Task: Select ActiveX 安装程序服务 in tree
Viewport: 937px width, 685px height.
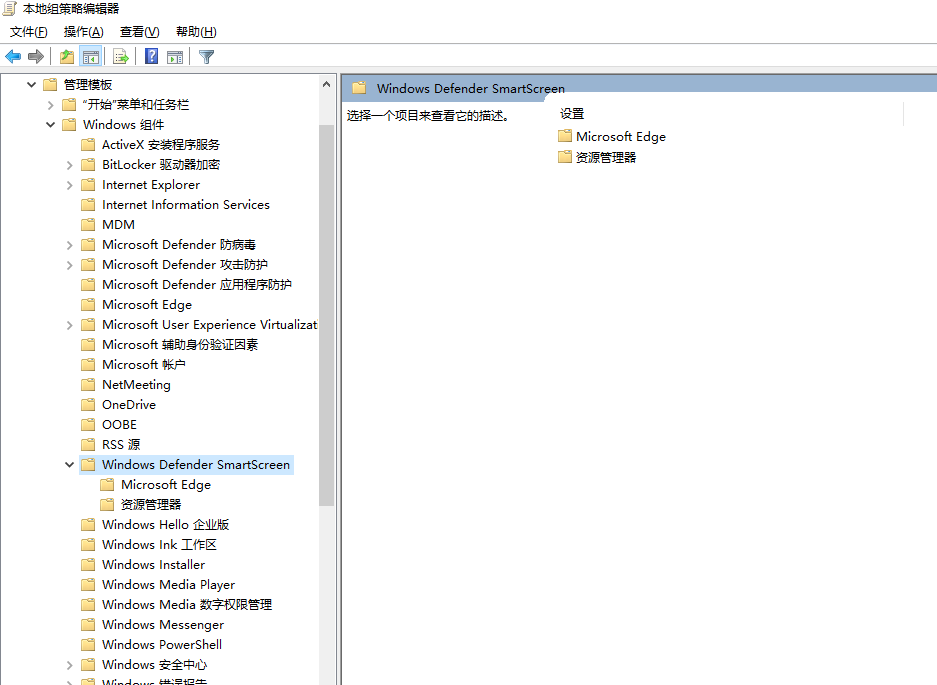Action: (x=161, y=145)
